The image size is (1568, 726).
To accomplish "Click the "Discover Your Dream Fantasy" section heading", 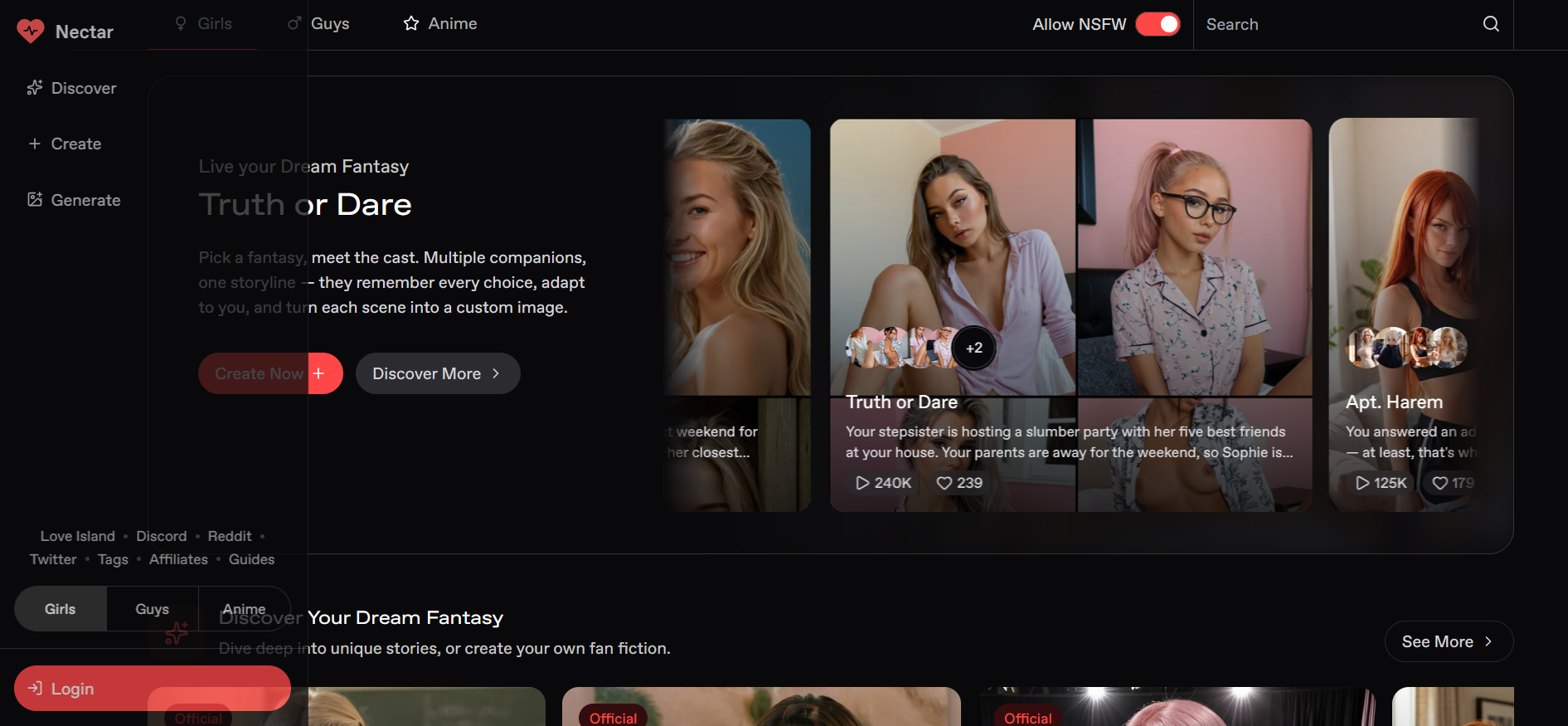I will 361,618.
